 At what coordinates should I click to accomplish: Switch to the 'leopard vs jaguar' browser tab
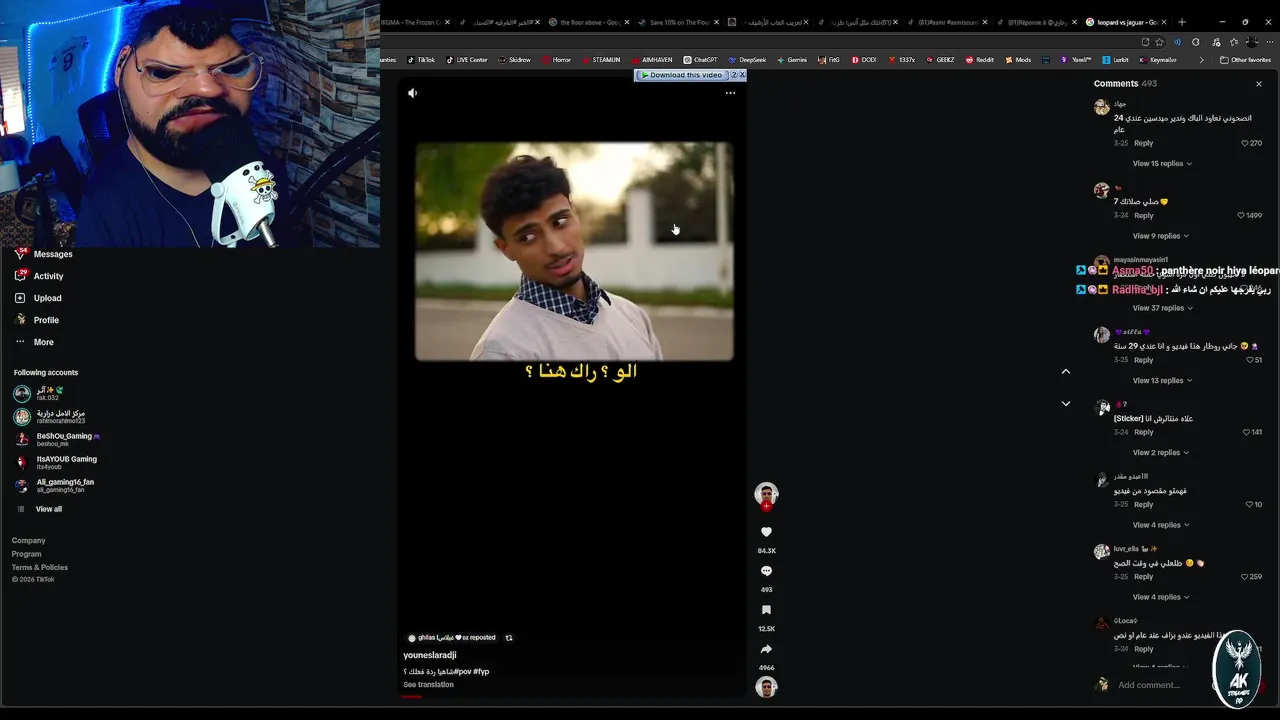(1127, 22)
